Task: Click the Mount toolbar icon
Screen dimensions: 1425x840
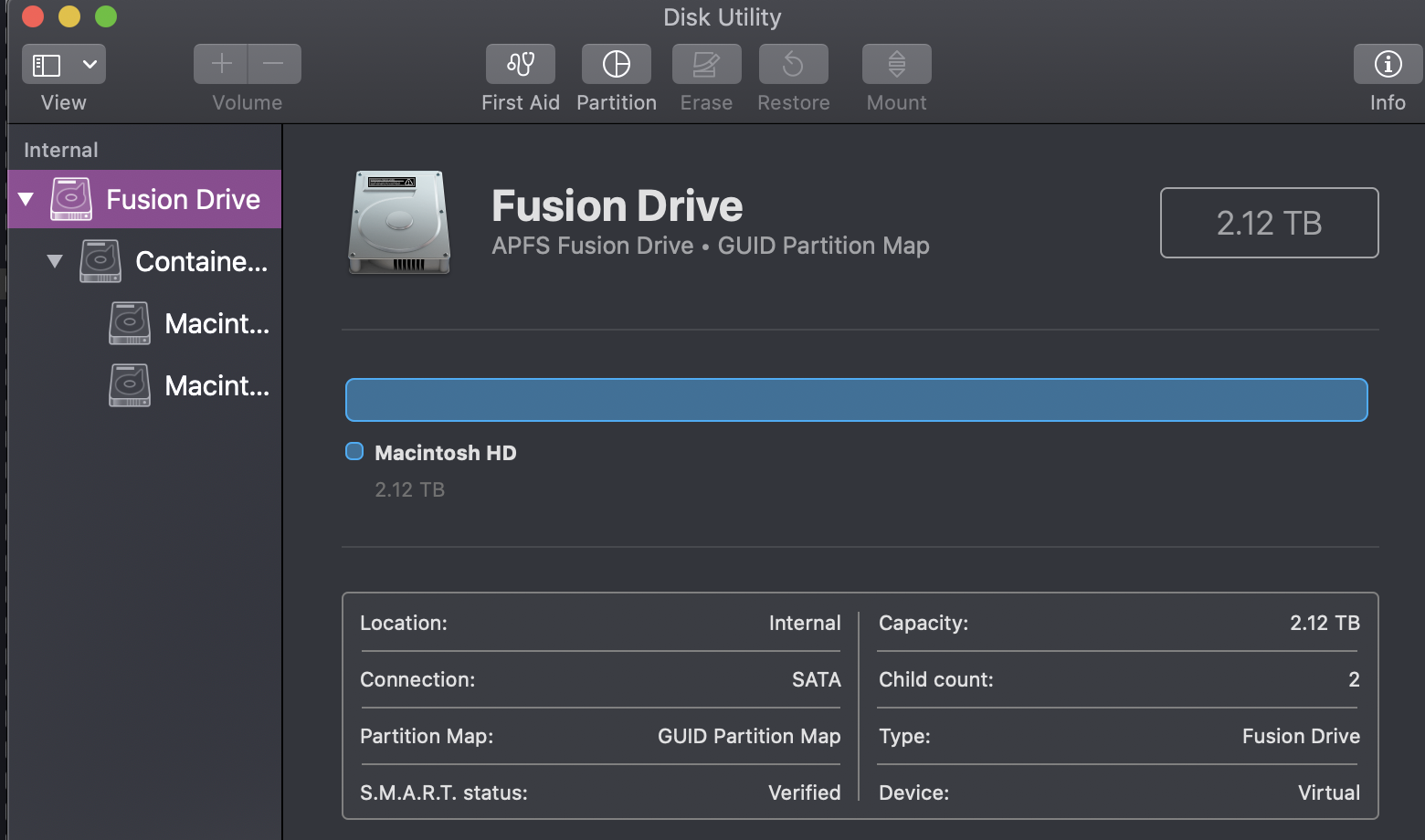Action: [x=896, y=64]
